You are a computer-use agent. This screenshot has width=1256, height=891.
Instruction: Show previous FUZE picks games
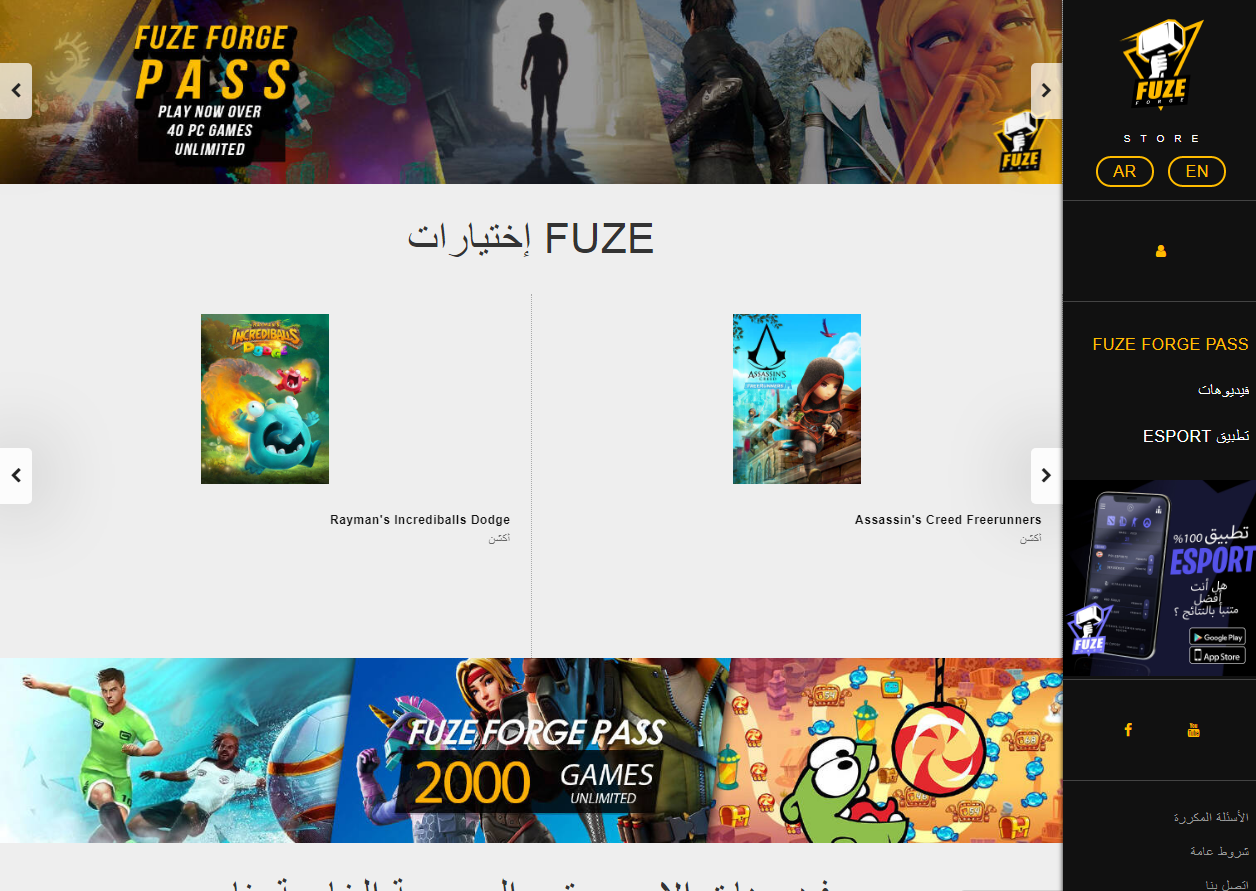point(16,476)
